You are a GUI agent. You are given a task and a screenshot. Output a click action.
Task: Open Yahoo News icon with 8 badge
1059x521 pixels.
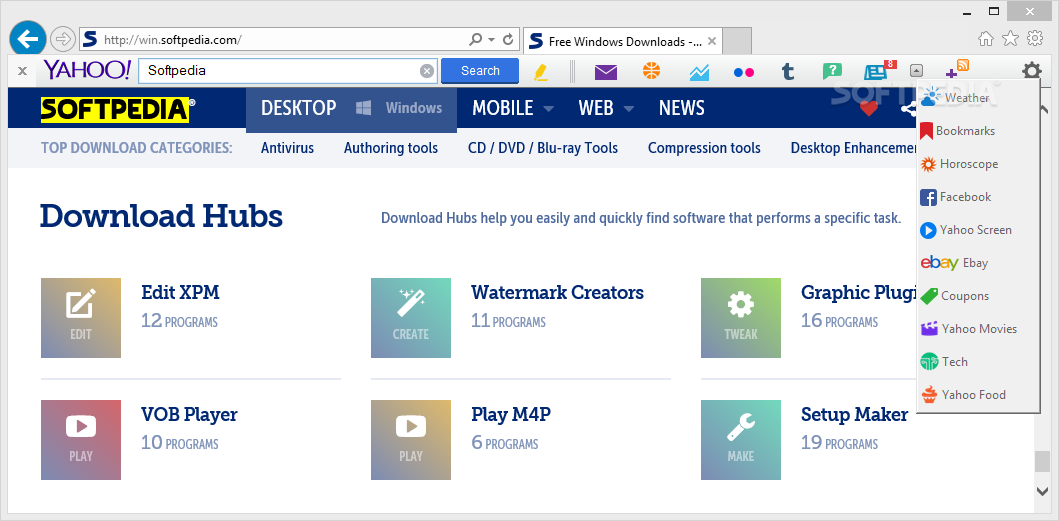[x=880, y=70]
